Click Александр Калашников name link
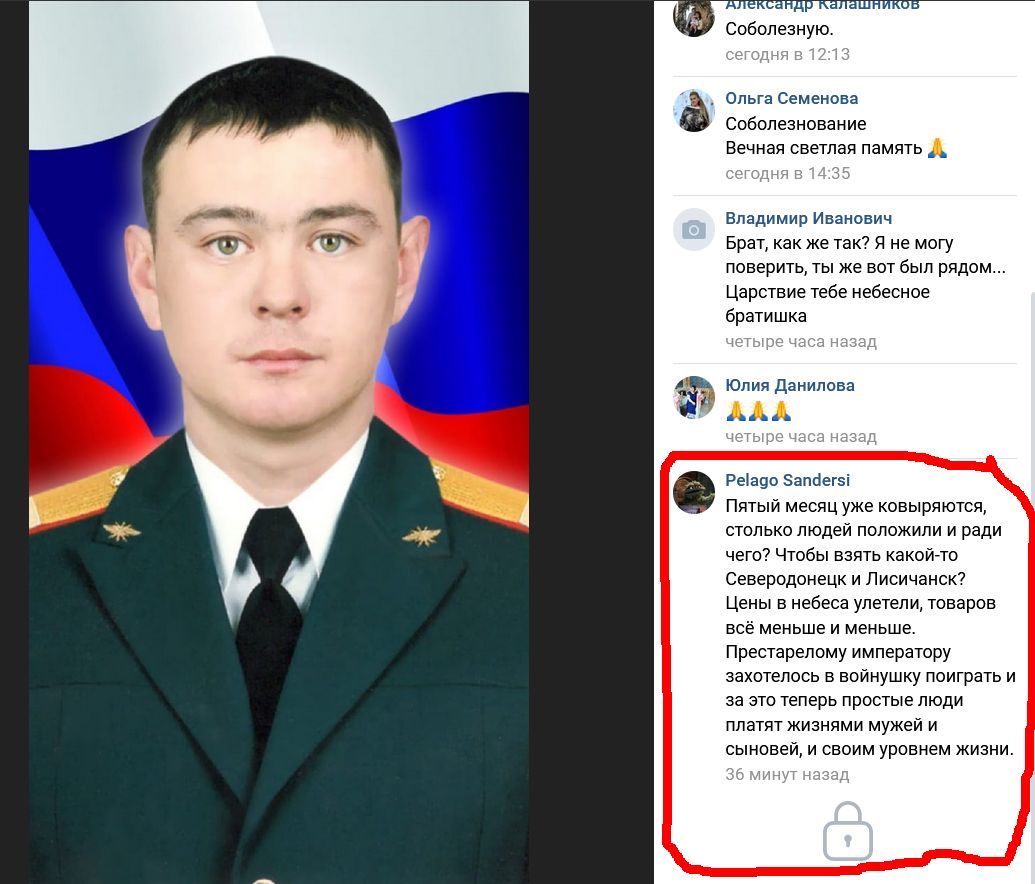 822,5
